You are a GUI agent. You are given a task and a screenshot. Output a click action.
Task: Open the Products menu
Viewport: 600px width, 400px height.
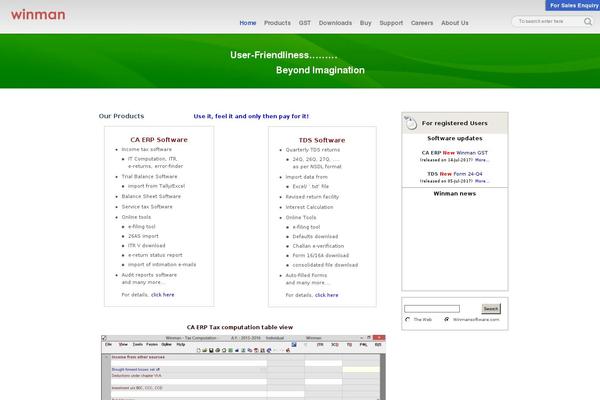click(277, 23)
